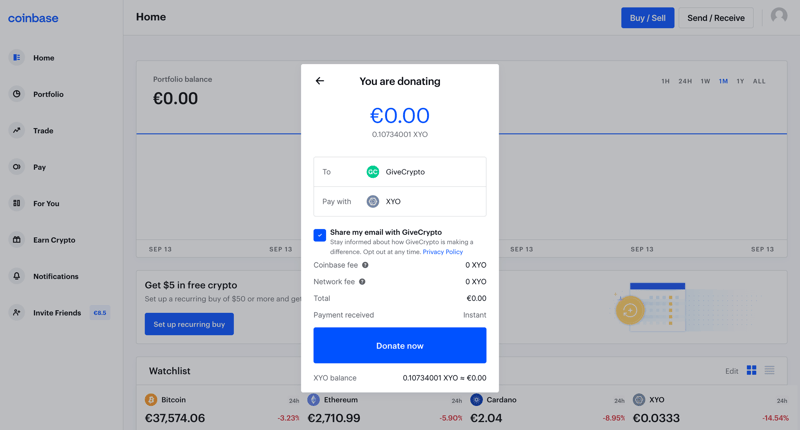Uncheck Share my email with GiveCrypto
The height and width of the screenshot is (430, 800).
pos(320,235)
